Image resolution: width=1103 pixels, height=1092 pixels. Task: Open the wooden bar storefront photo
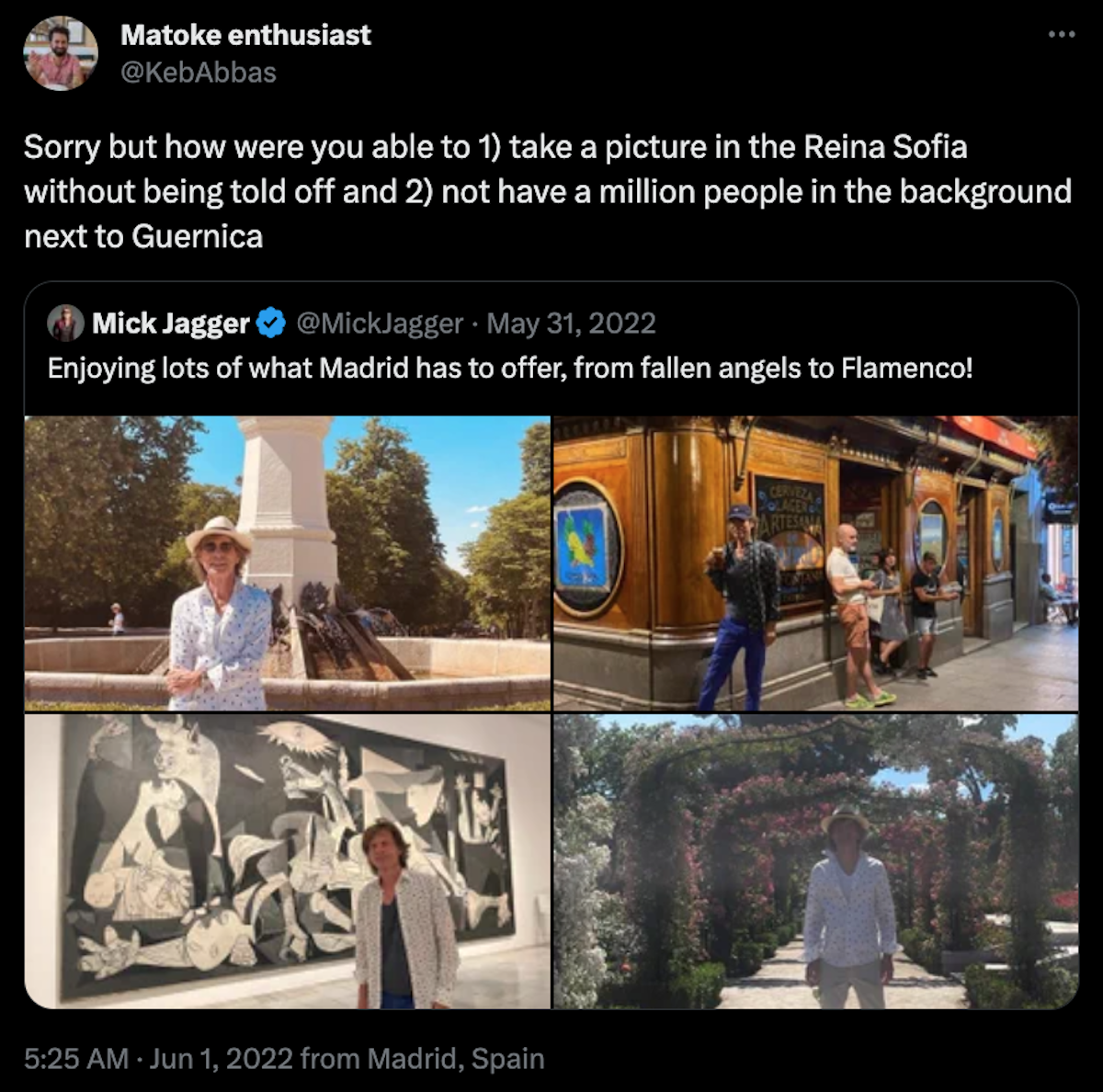click(815, 563)
